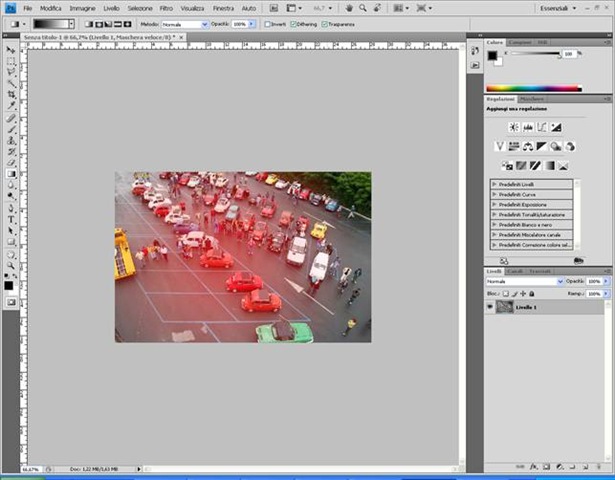Switch to the Maschere tab
The image size is (615, 480).
point(531,99)
